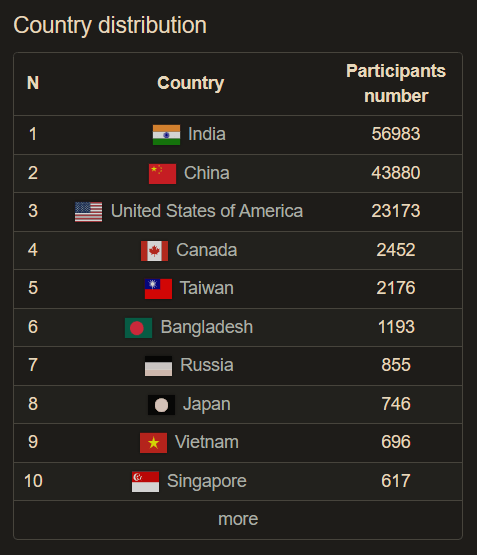Open the India country link
This screenshot has height=555, width=477.
(207, 134)
